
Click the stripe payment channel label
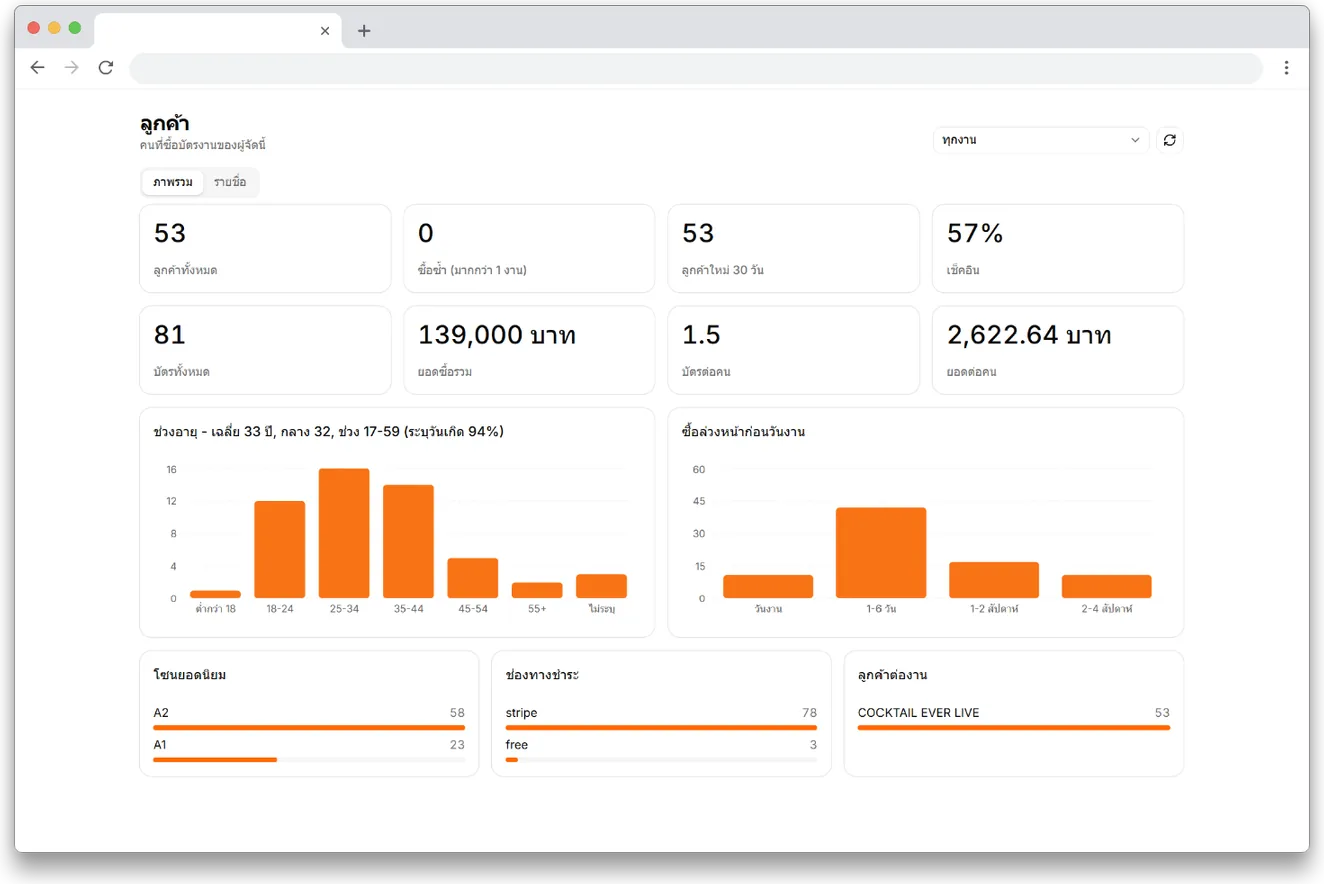click(x=522, y=713)
